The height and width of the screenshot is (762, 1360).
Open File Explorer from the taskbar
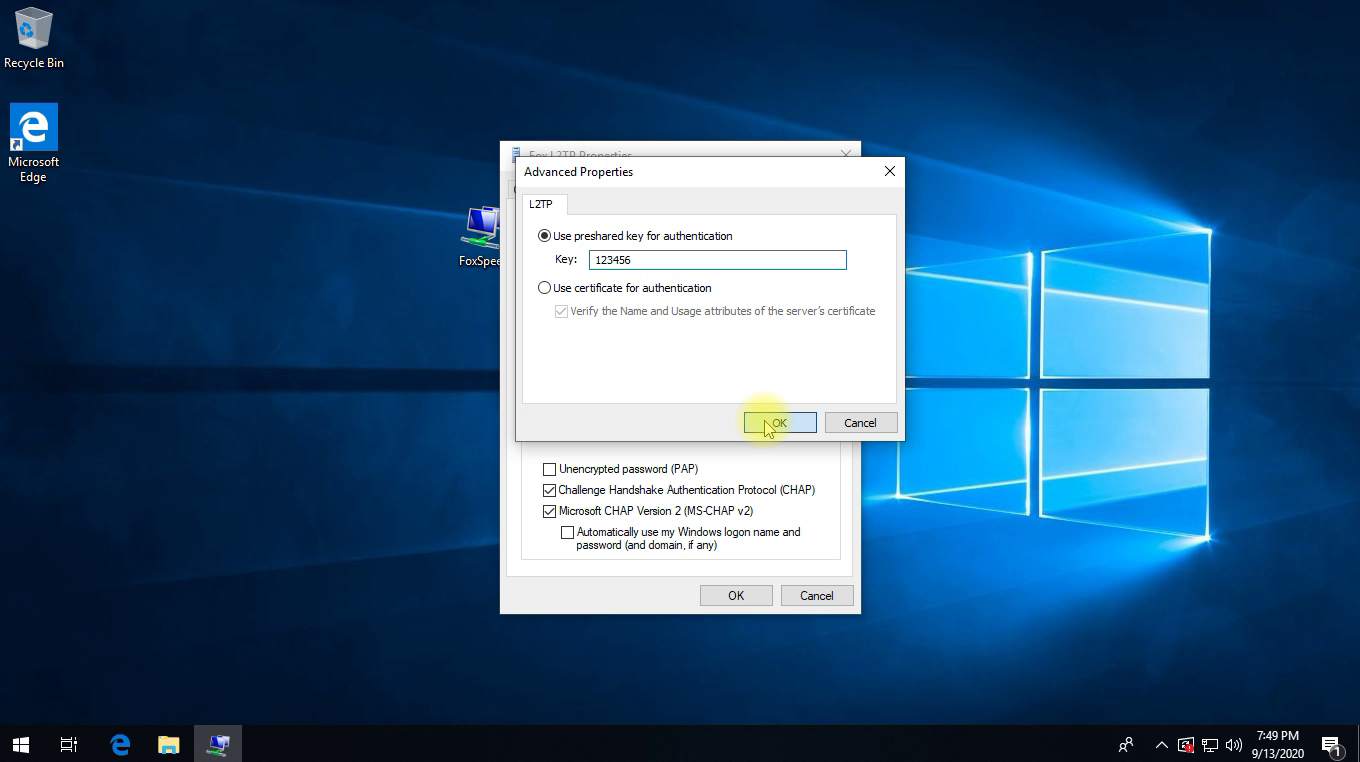(169, 744)
